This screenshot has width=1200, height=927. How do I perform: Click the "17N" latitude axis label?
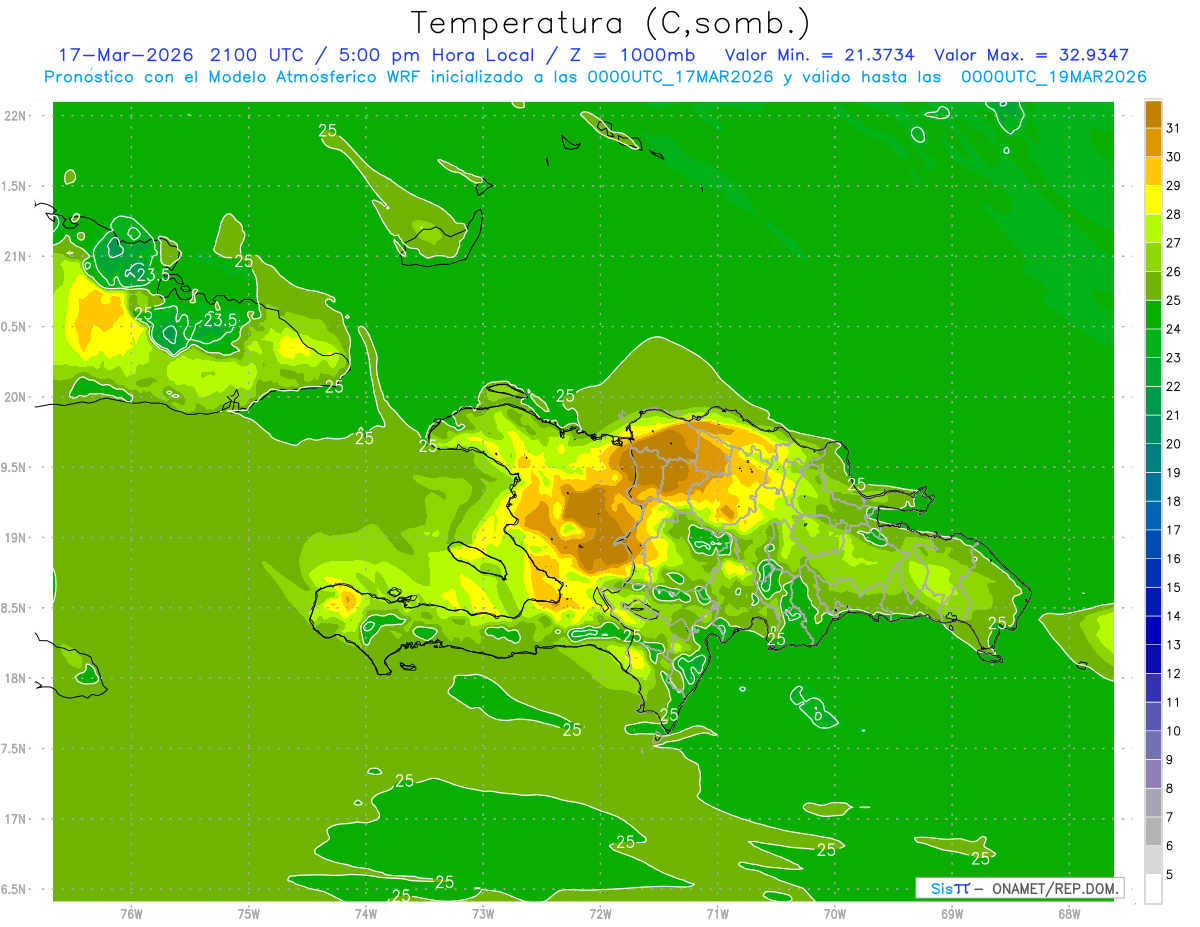[16, 820]
